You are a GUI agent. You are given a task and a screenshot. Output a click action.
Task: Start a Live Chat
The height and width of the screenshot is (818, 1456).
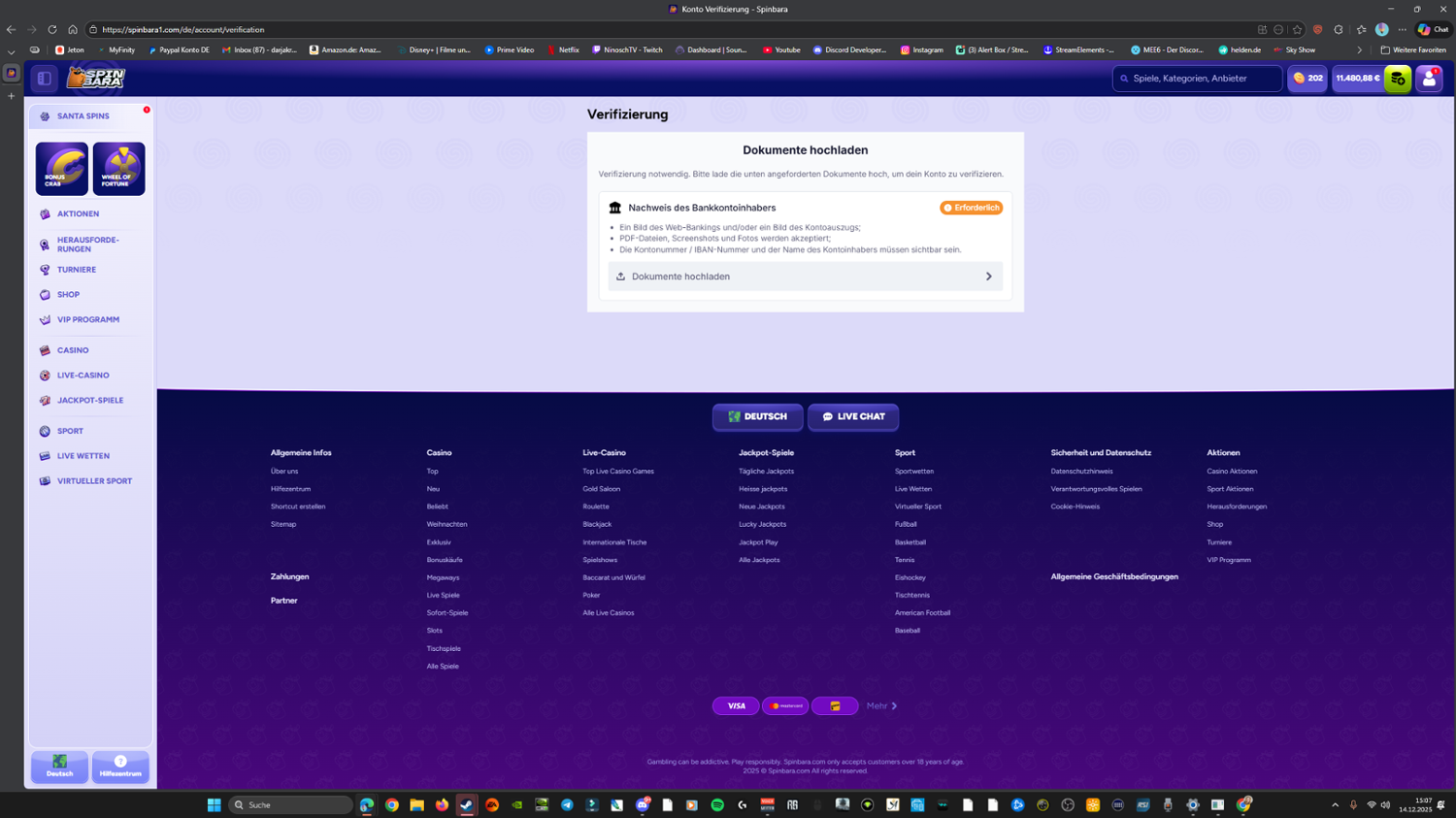(853, 417)
